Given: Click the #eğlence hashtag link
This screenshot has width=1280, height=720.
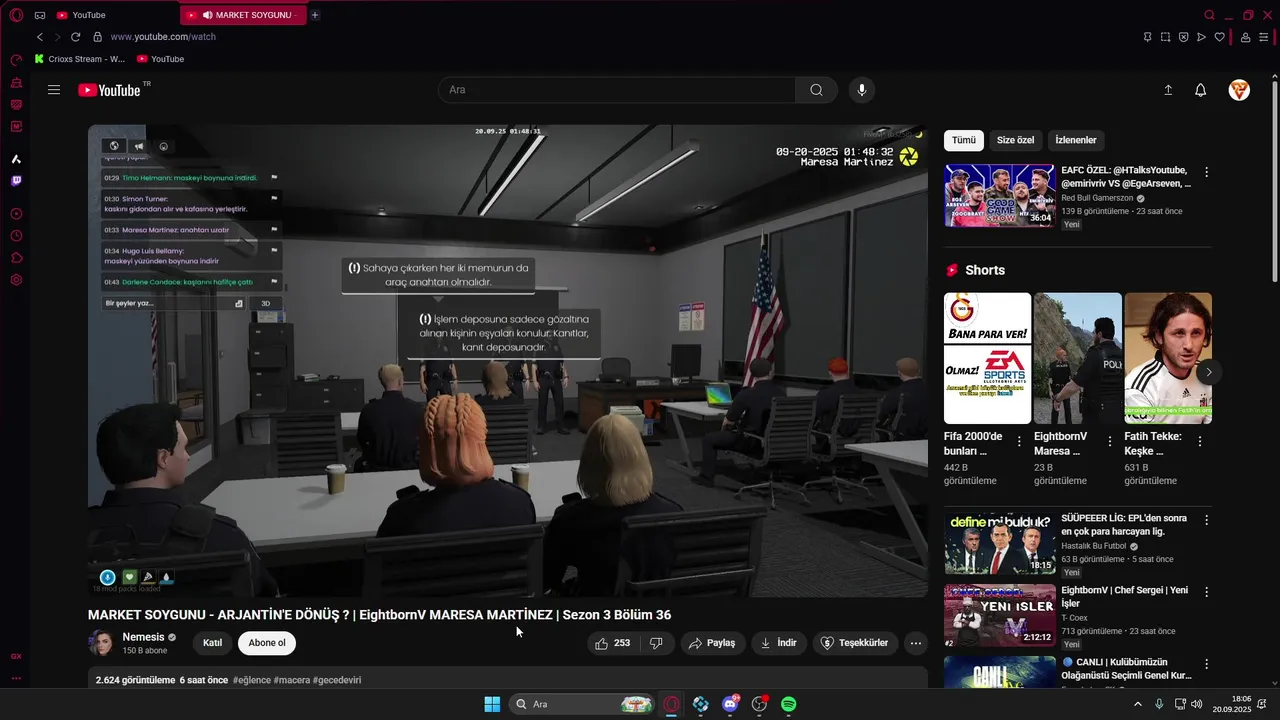Looking at the screenshot, I should (252, 680).
